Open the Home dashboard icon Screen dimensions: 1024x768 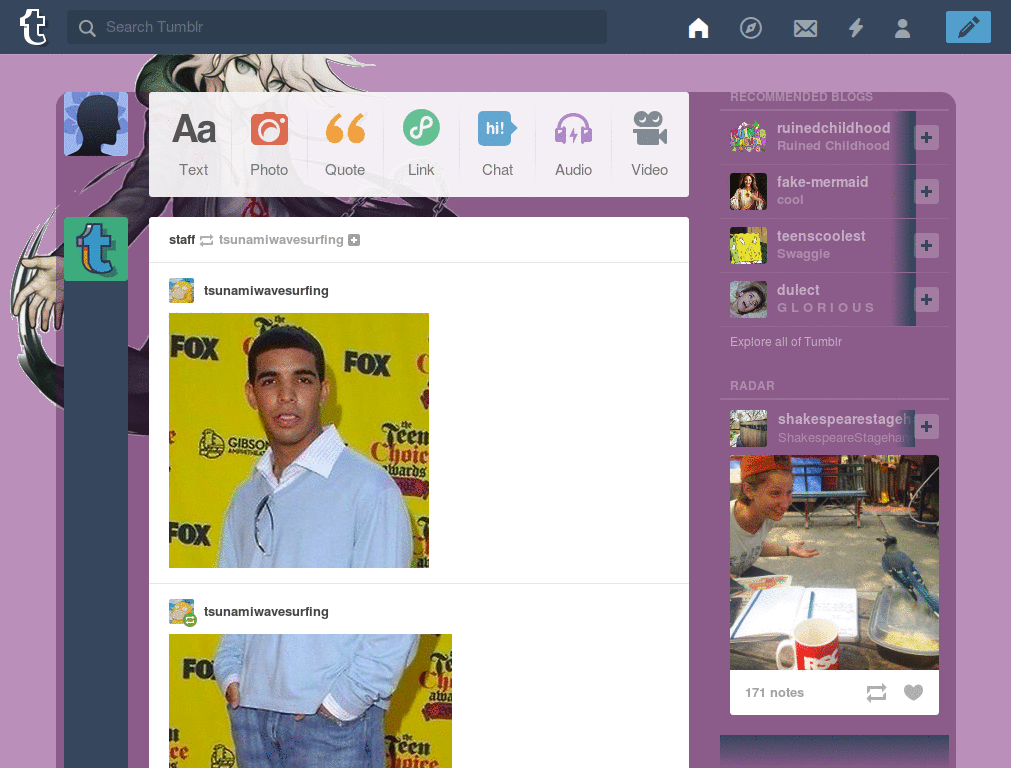(x=698, y=28)
